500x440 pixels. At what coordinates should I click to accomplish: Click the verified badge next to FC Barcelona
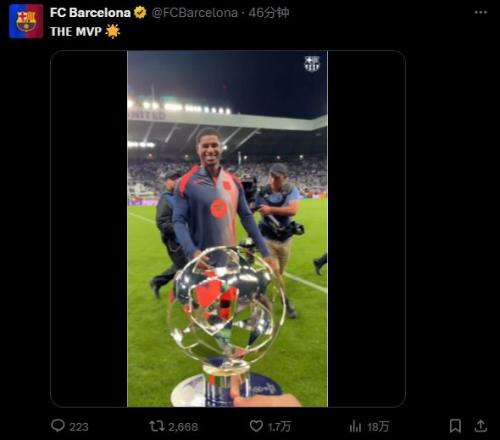(140, 13)
